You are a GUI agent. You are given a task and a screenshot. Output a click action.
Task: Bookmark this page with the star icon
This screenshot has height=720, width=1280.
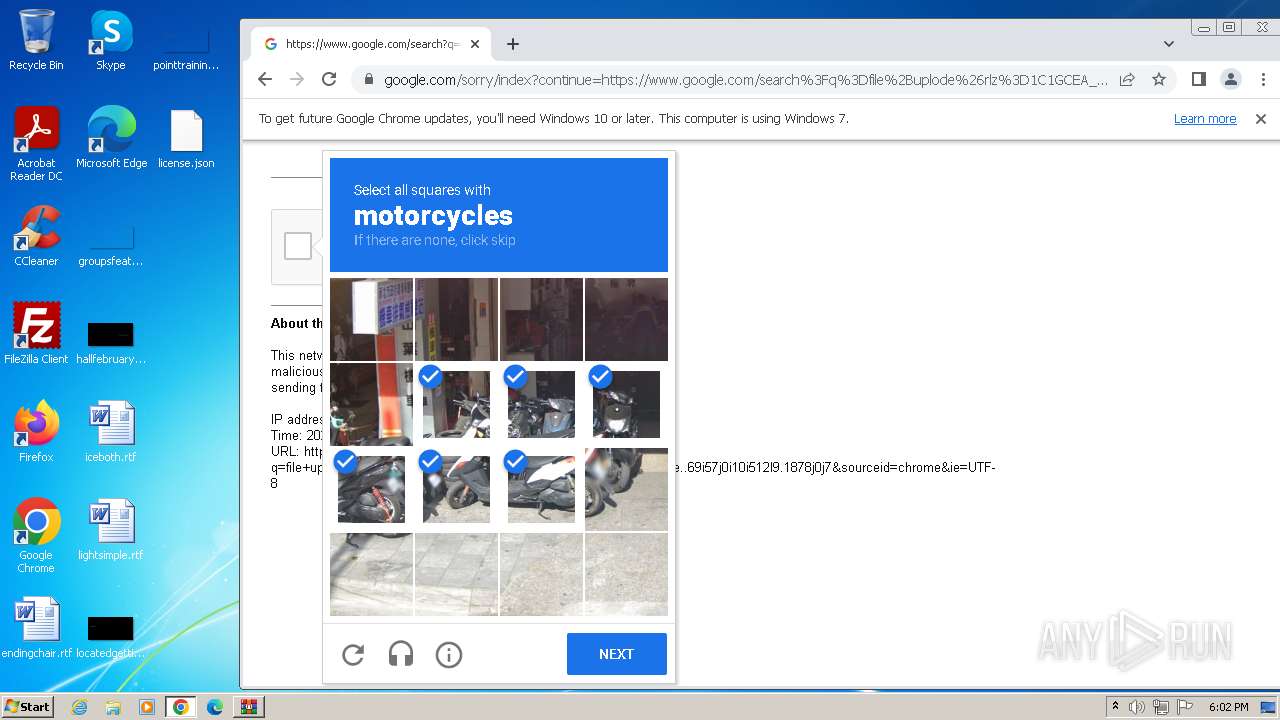tap(1159, 79)
